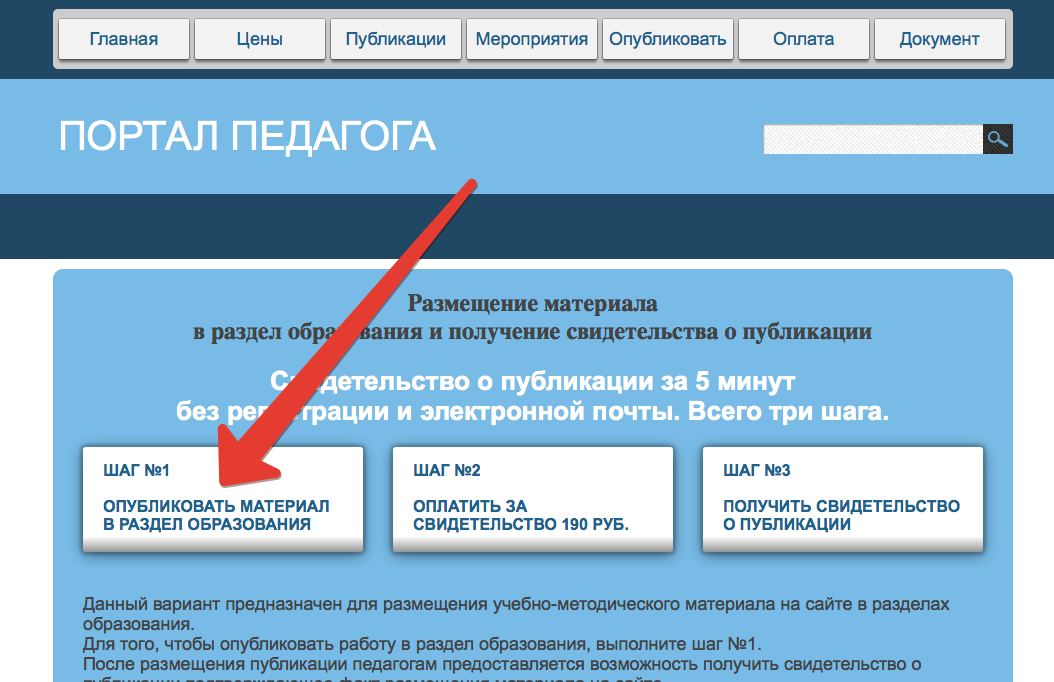This screenshot has width=1054, height=682.
Task: Click the line starting После размещения публикации
Action: (x=501, y=664)
